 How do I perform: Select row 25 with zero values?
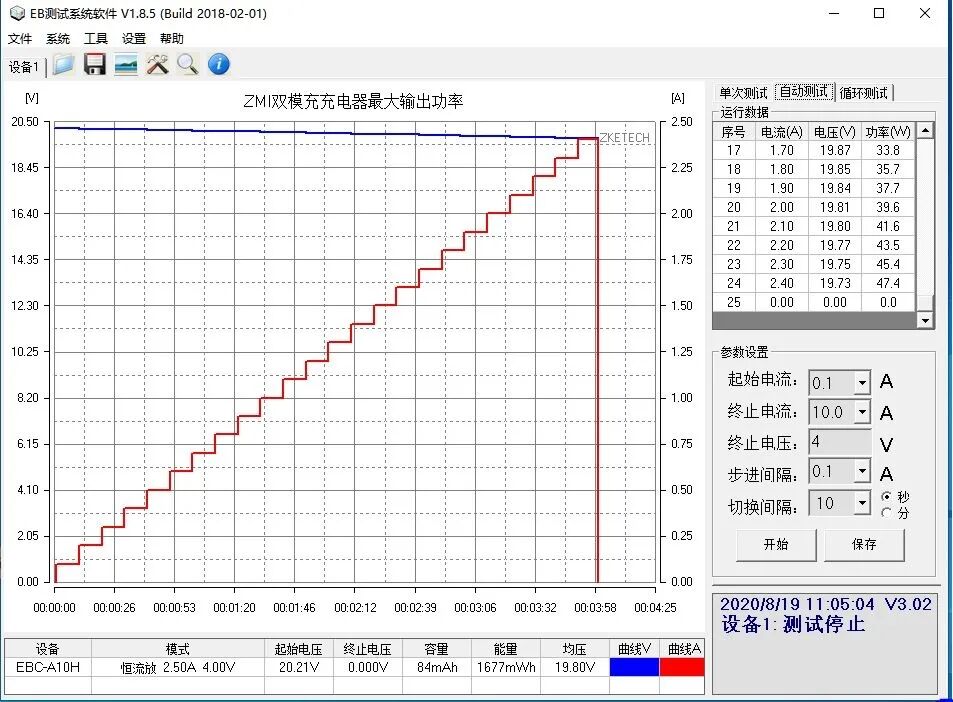814,302
